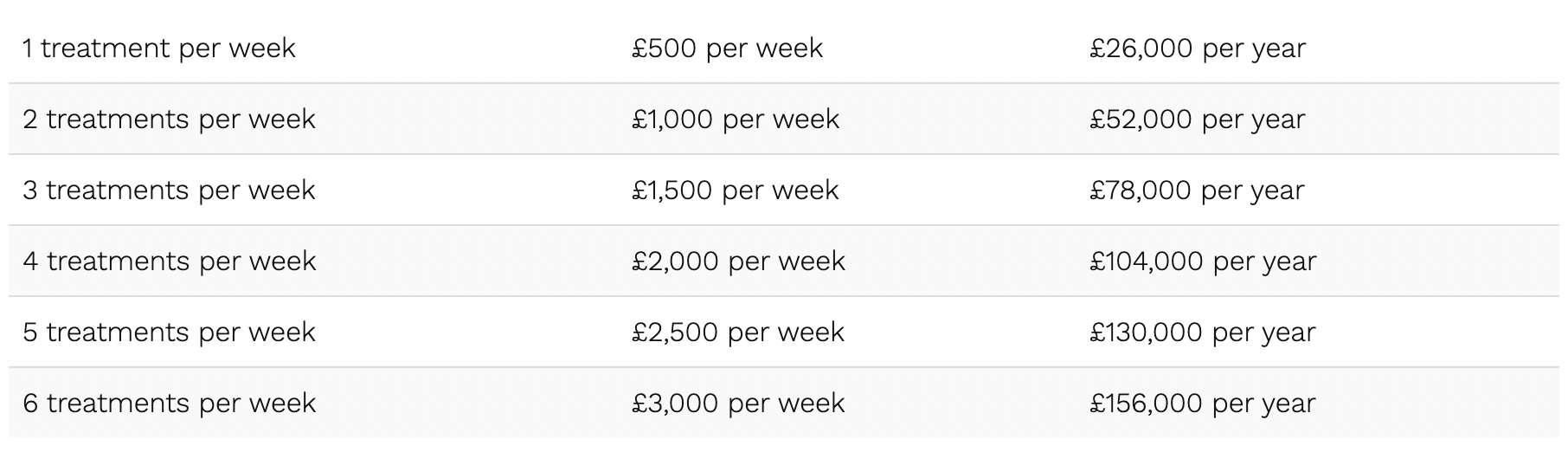Viewport: 1568px width, 452px height.
Task: Select the '£500 per week' price
Action: [727, 48]
